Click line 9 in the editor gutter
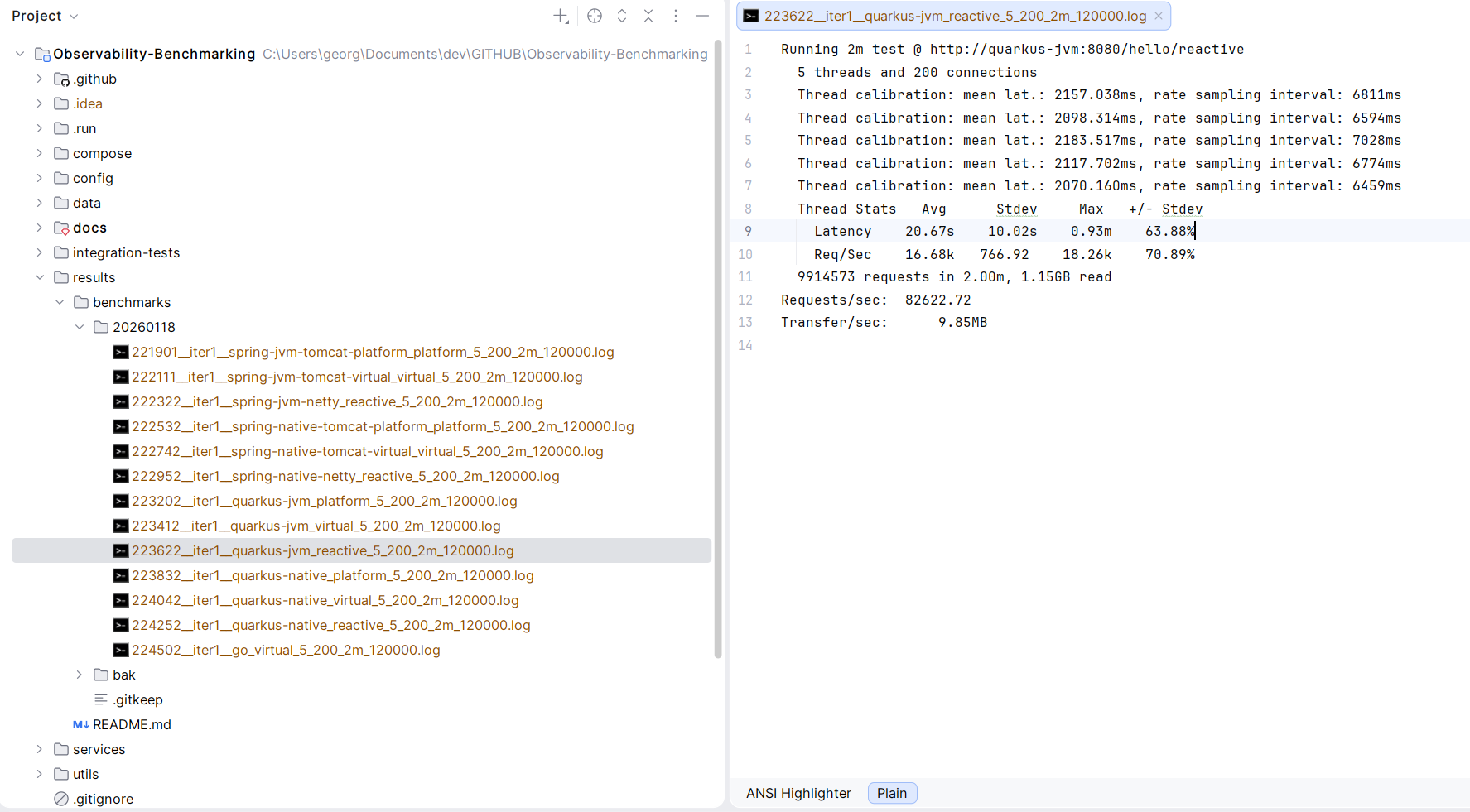Image resolution: width=1470 pixels, height=812 pixels. [747, 231]
